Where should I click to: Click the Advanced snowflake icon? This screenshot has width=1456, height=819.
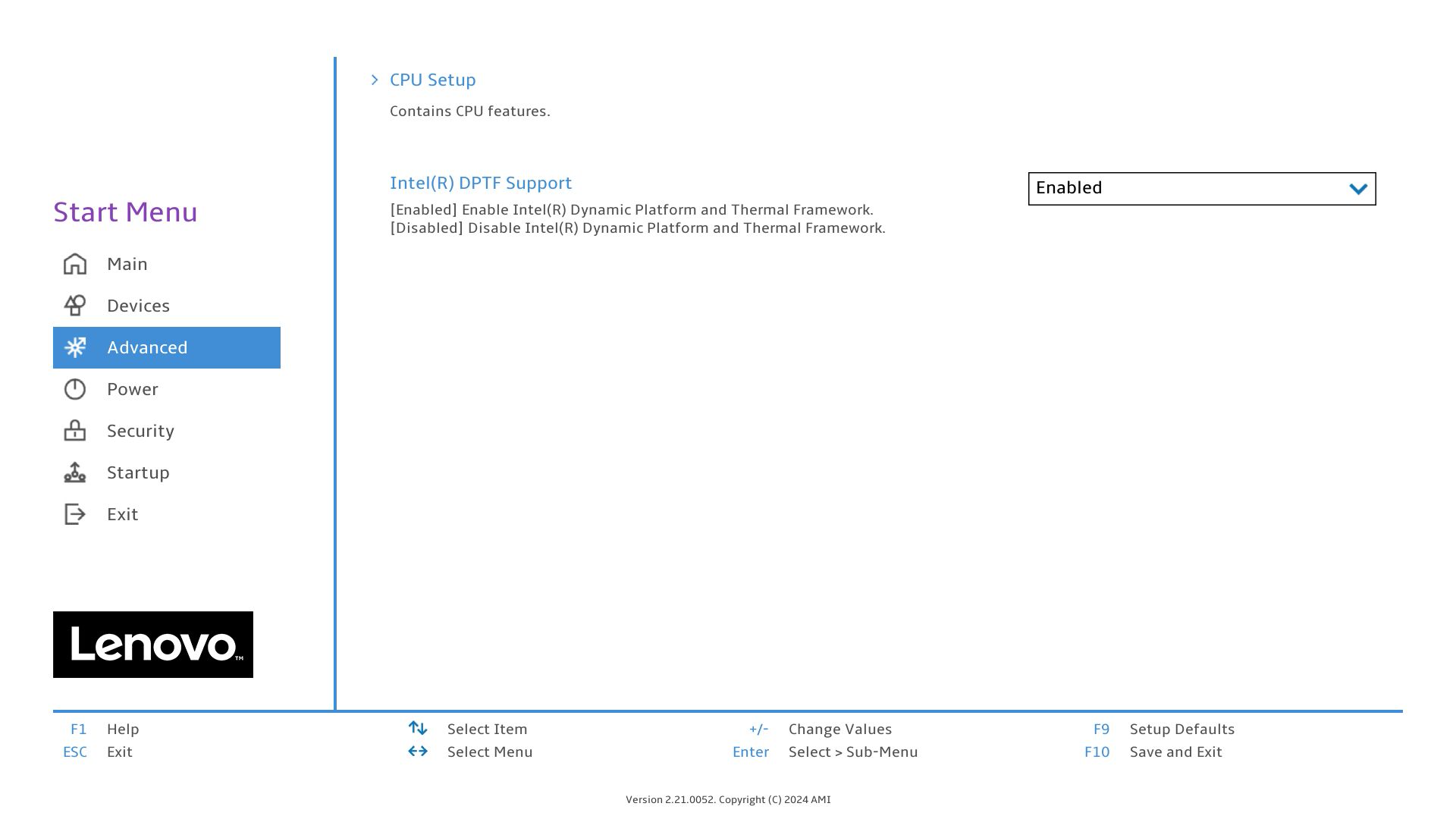74,347
